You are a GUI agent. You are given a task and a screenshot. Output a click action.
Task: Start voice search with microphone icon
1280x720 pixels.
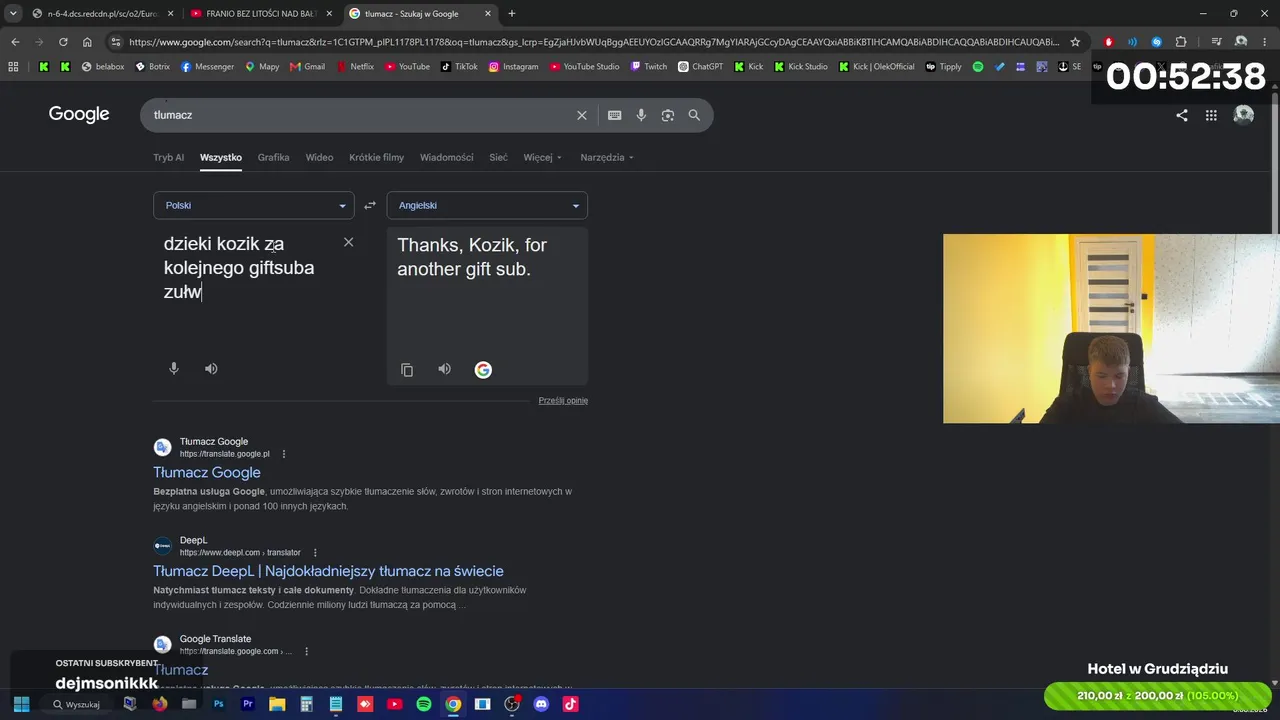[x=641, y=115]
